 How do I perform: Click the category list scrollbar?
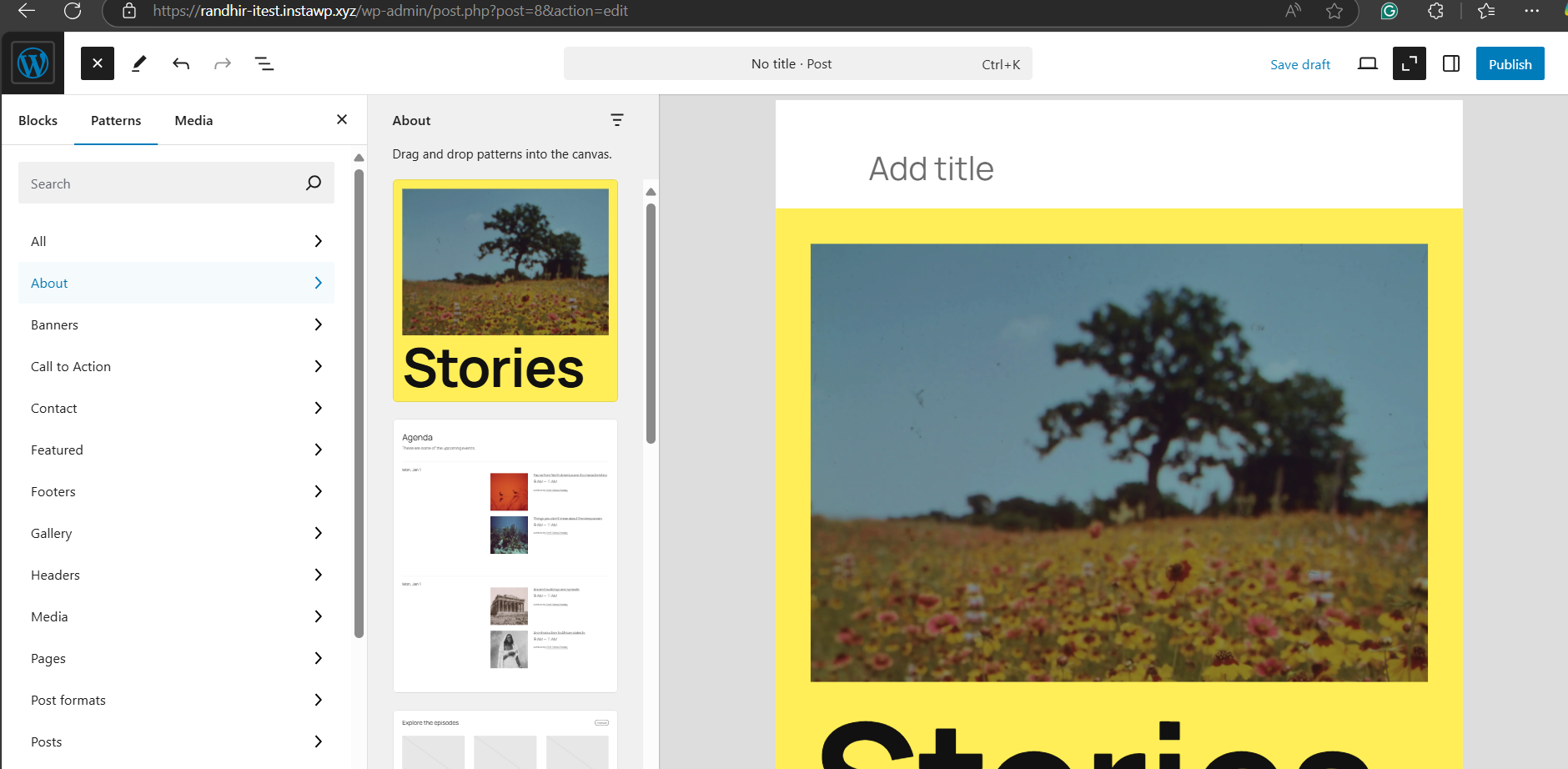coord(359,404)
